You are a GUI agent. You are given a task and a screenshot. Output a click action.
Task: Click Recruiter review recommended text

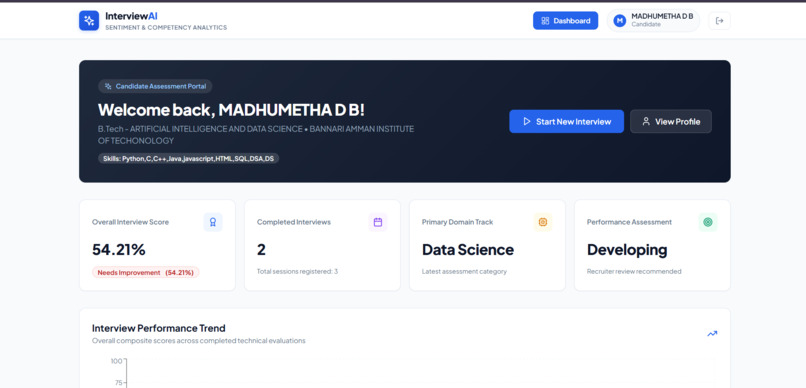click(634, 271)
